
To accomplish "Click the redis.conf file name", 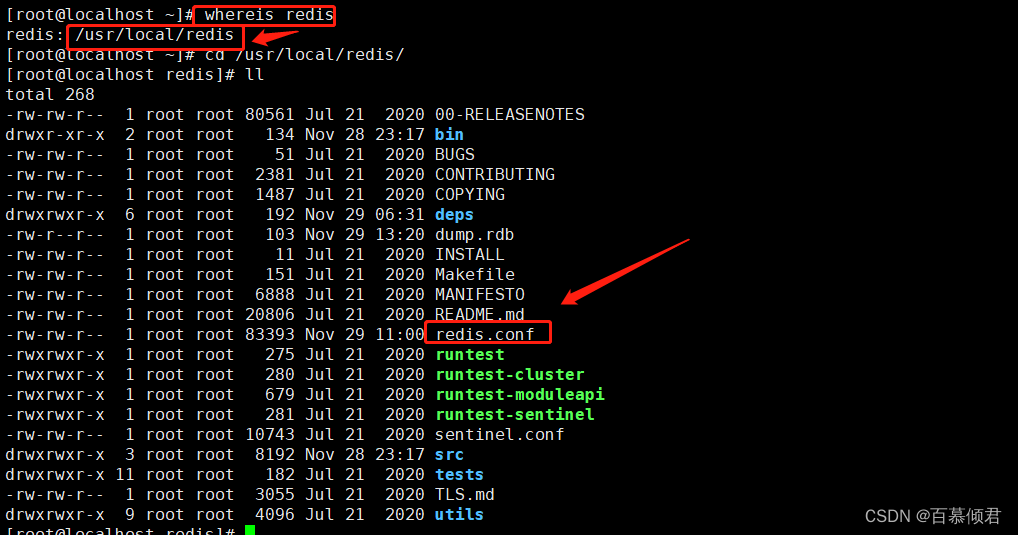I will pos(485,334).
